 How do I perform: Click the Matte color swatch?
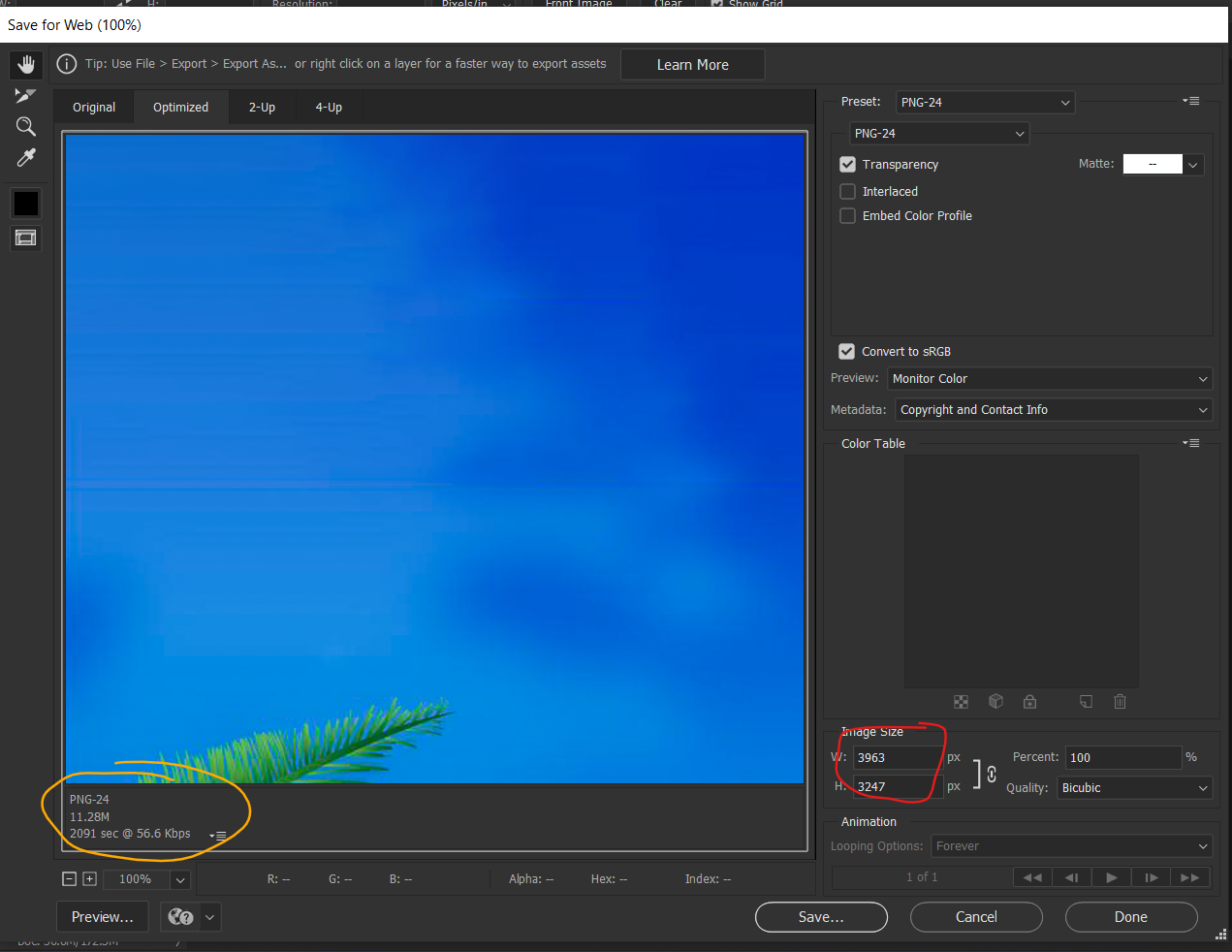pyautogui.click(x=1153, y=165)
